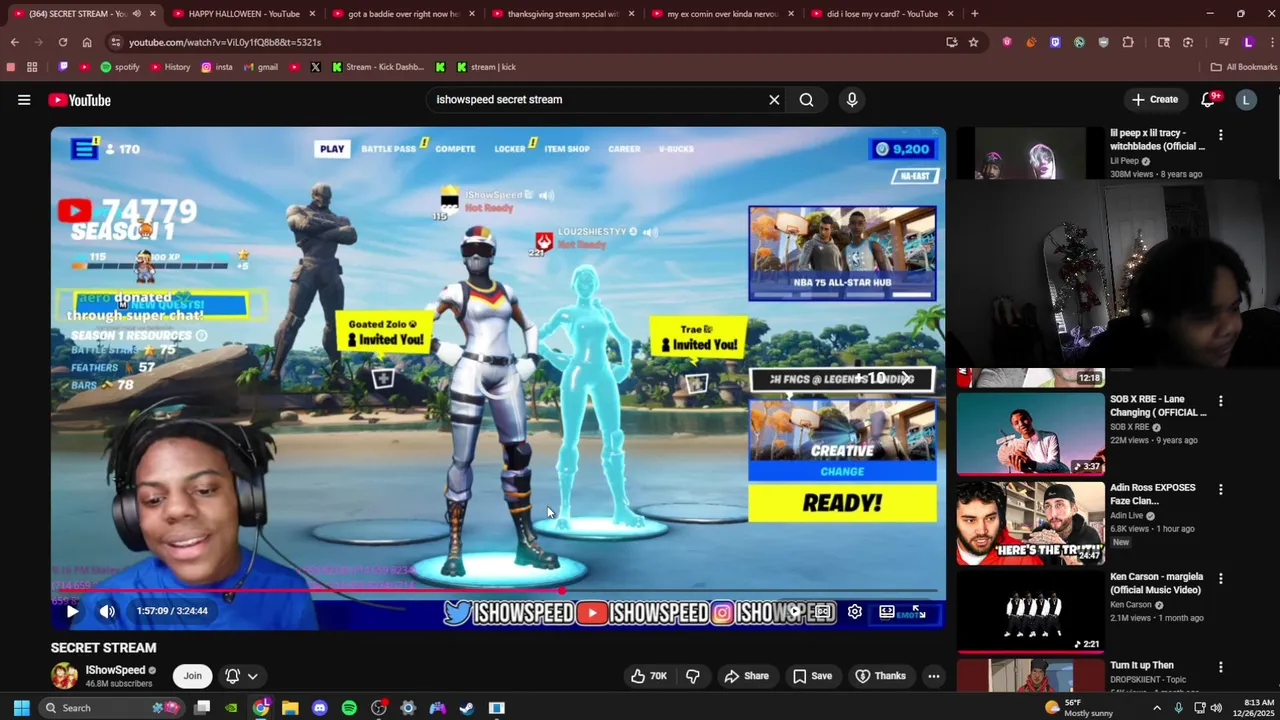Open options menu for Ken Carson margiela
The image size is (1280, 720).
[x=1220, y=579]
